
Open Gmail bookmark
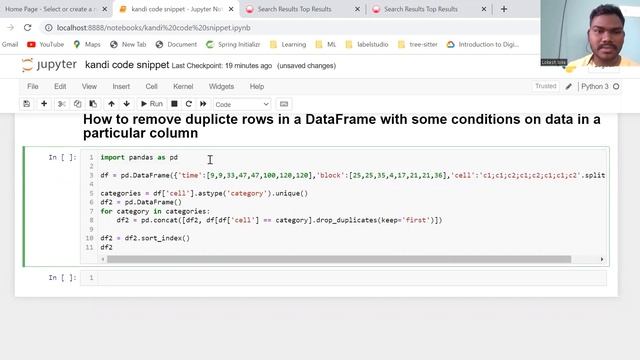10,44
